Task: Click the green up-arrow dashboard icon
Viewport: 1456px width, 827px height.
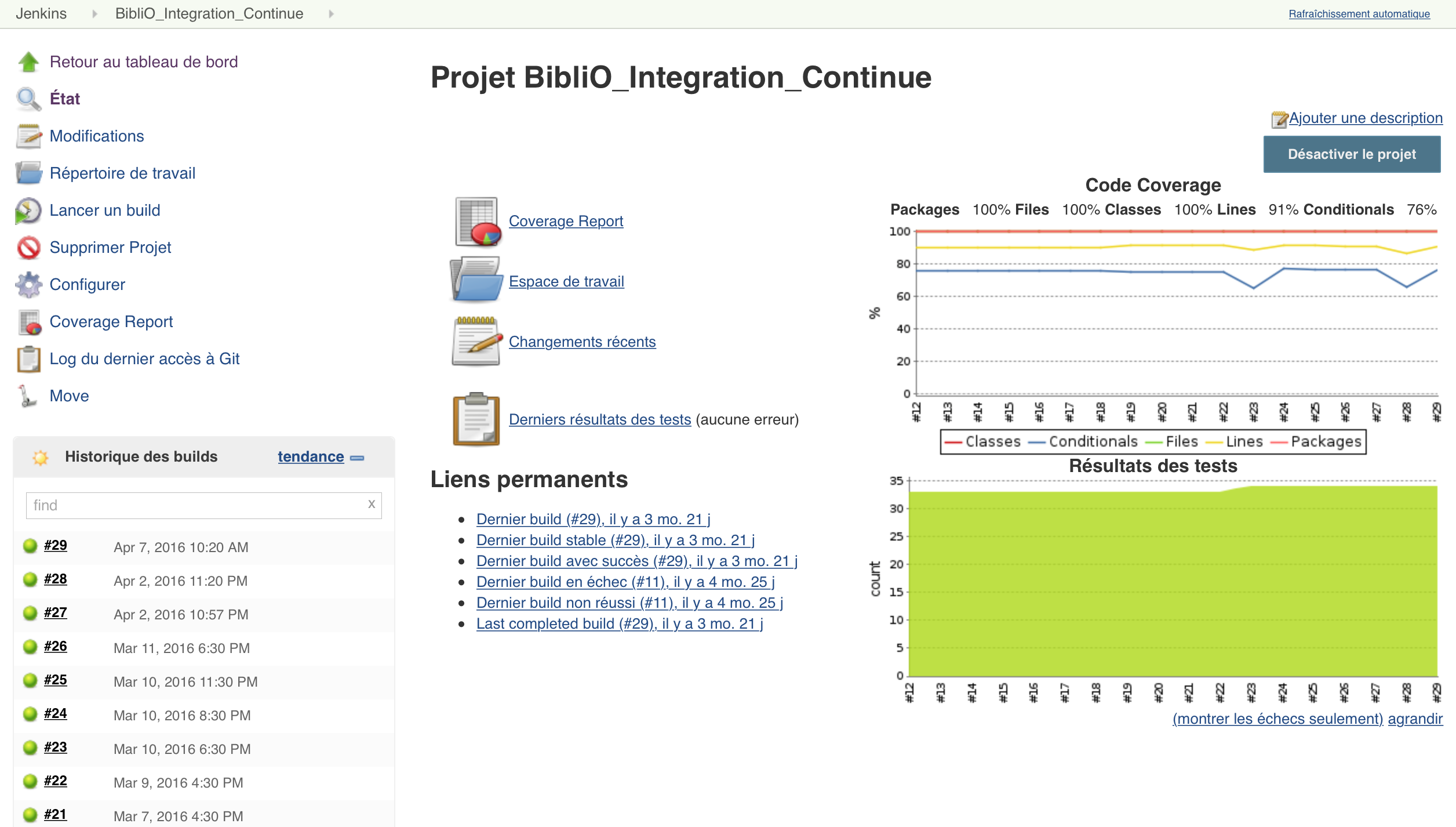Action: click(x=28, y=61)
